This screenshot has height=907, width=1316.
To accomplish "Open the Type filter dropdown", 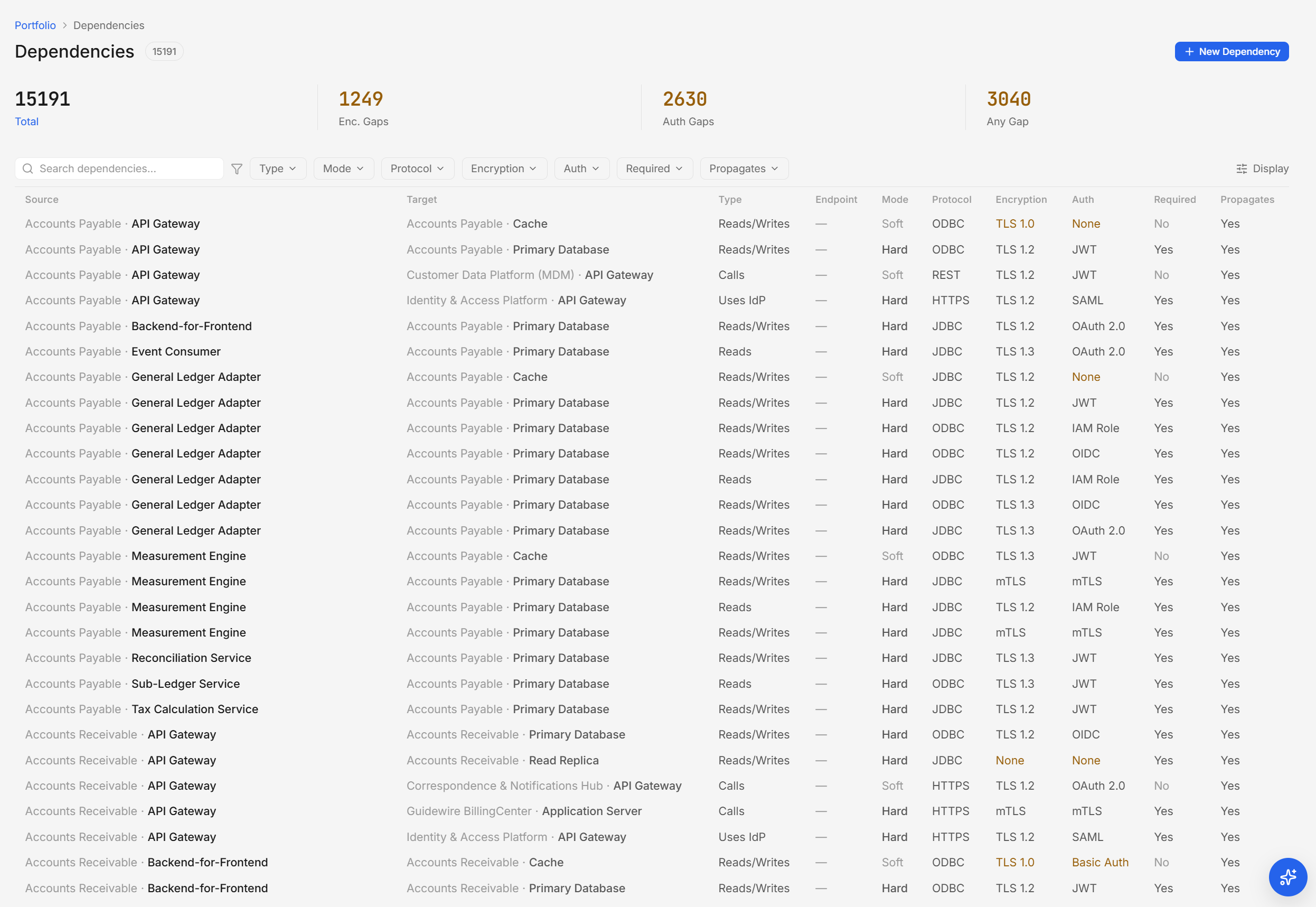I will [278, 169].
